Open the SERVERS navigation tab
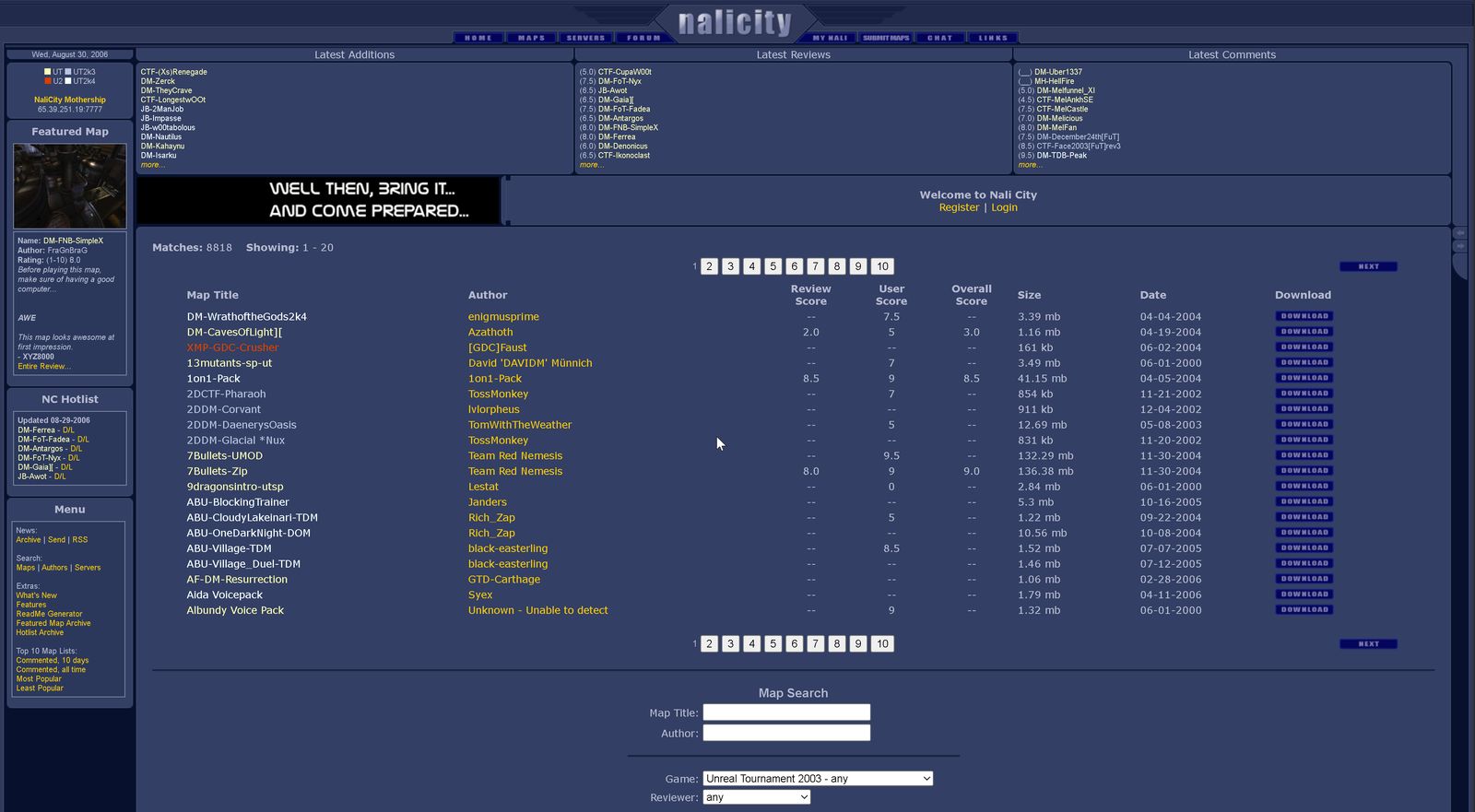The width and height of the screenshot is (1475, 812). click(585, 38)
